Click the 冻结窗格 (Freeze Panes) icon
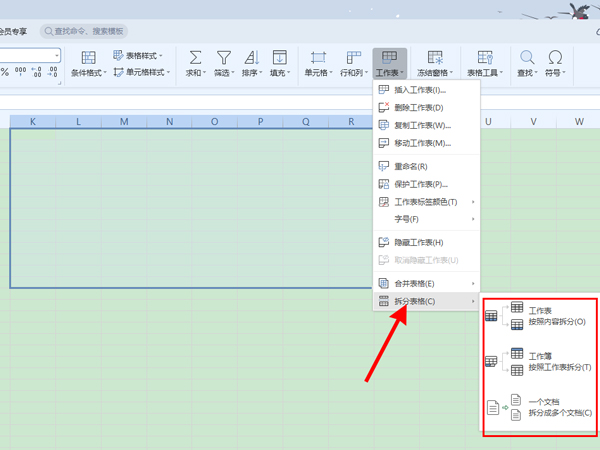600x450 pixels. click(435, 58)
